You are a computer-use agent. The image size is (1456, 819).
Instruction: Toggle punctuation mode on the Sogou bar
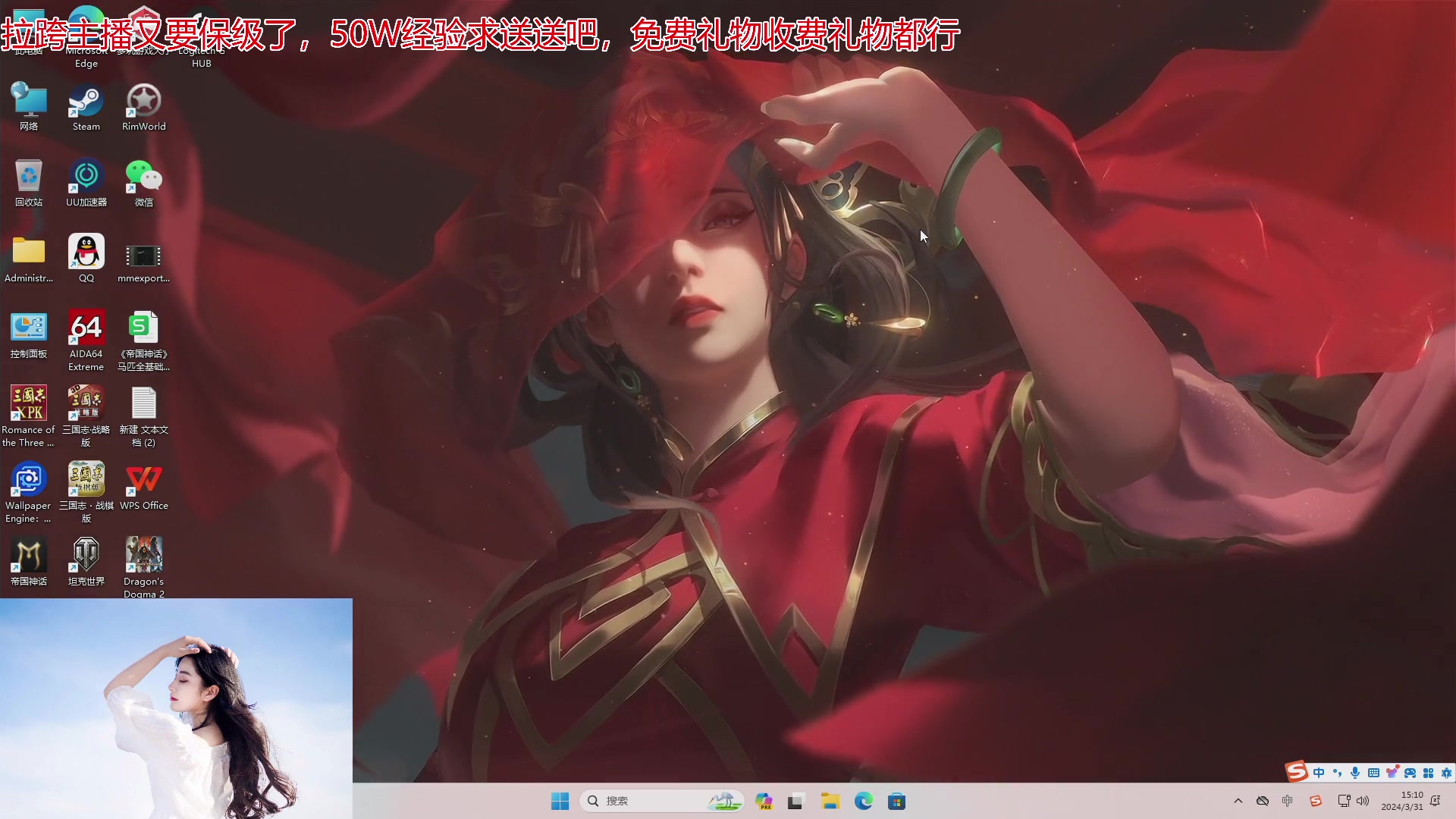pos(1337,773)
